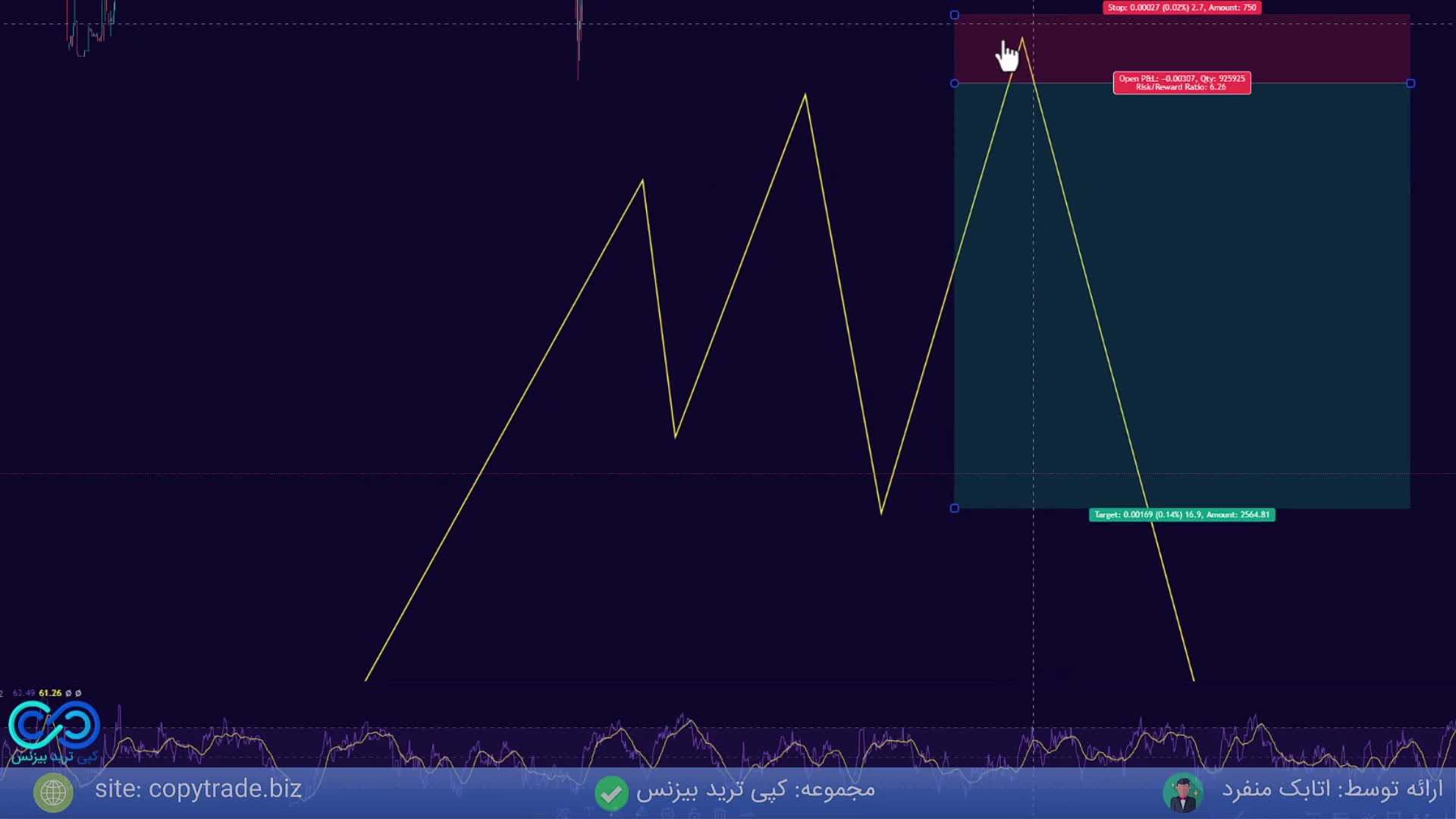
Task: Click the Copytrade infinity logo
Action: click(x=54, y=726)
